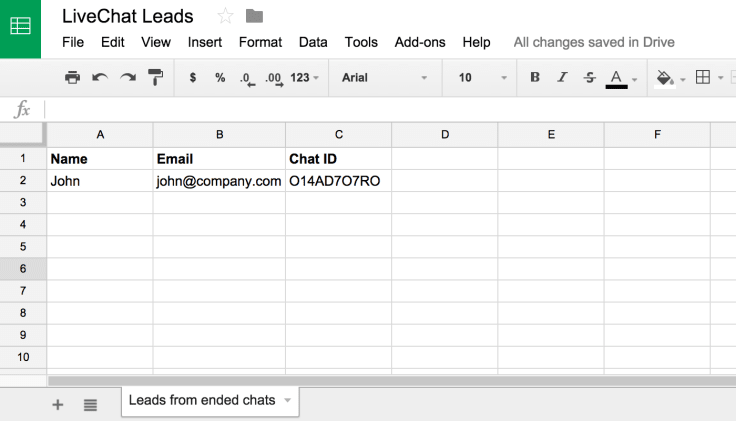Open the Add-ons menu

click(420, 42)
